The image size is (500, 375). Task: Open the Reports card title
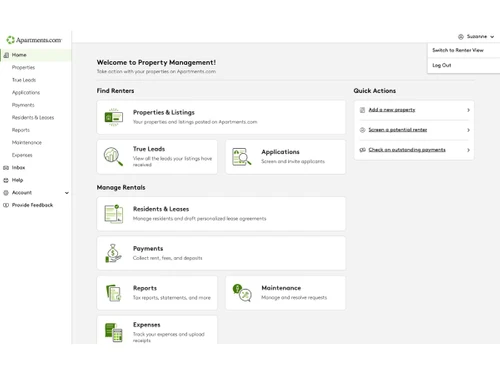145,288
